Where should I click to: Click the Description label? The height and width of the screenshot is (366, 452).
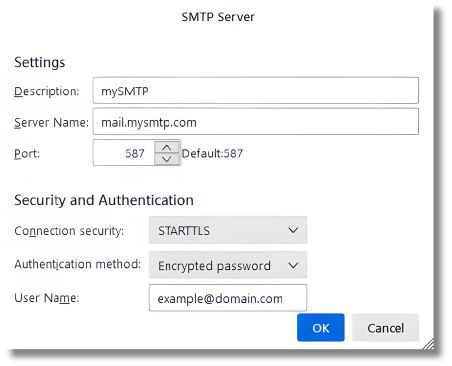[x=47, y=91]
